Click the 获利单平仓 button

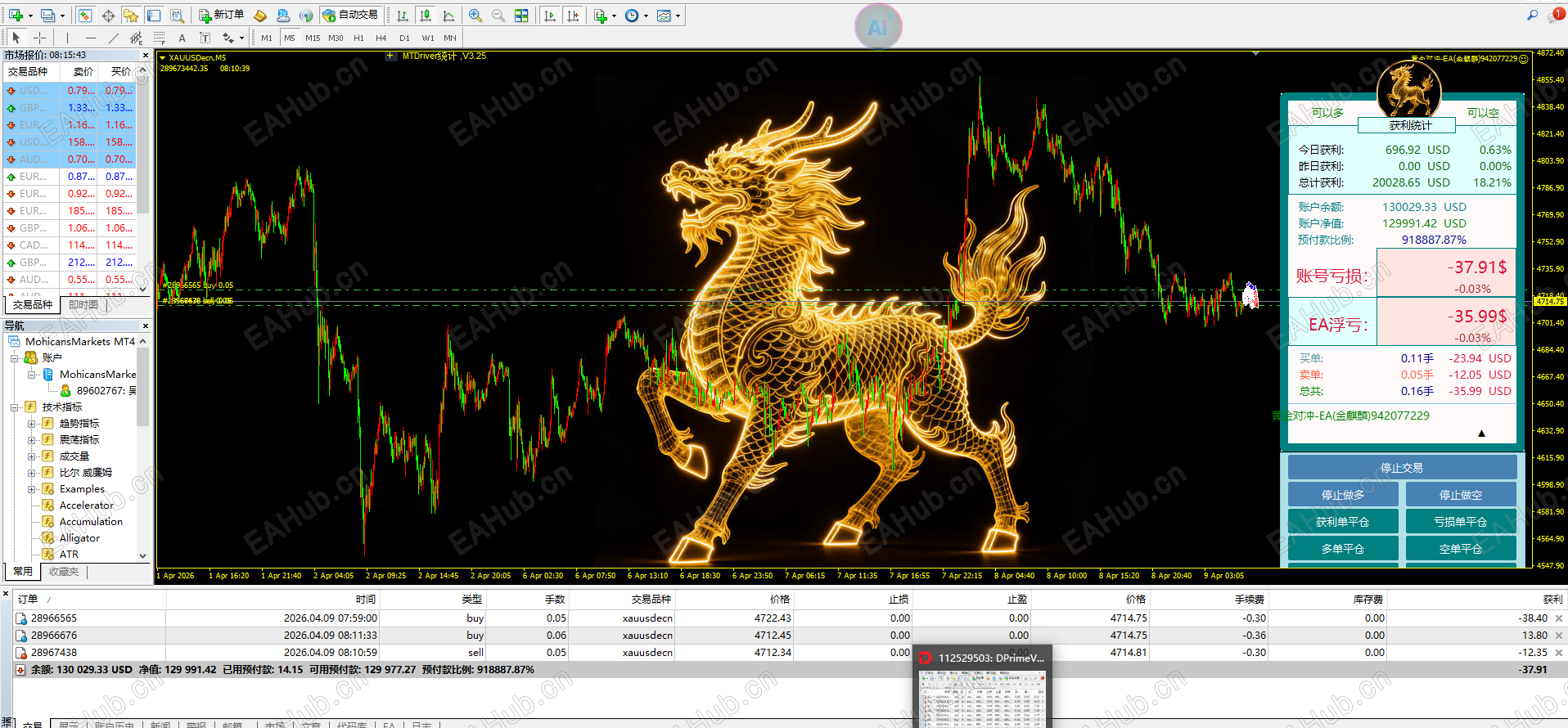click(x=1343, y=522)
